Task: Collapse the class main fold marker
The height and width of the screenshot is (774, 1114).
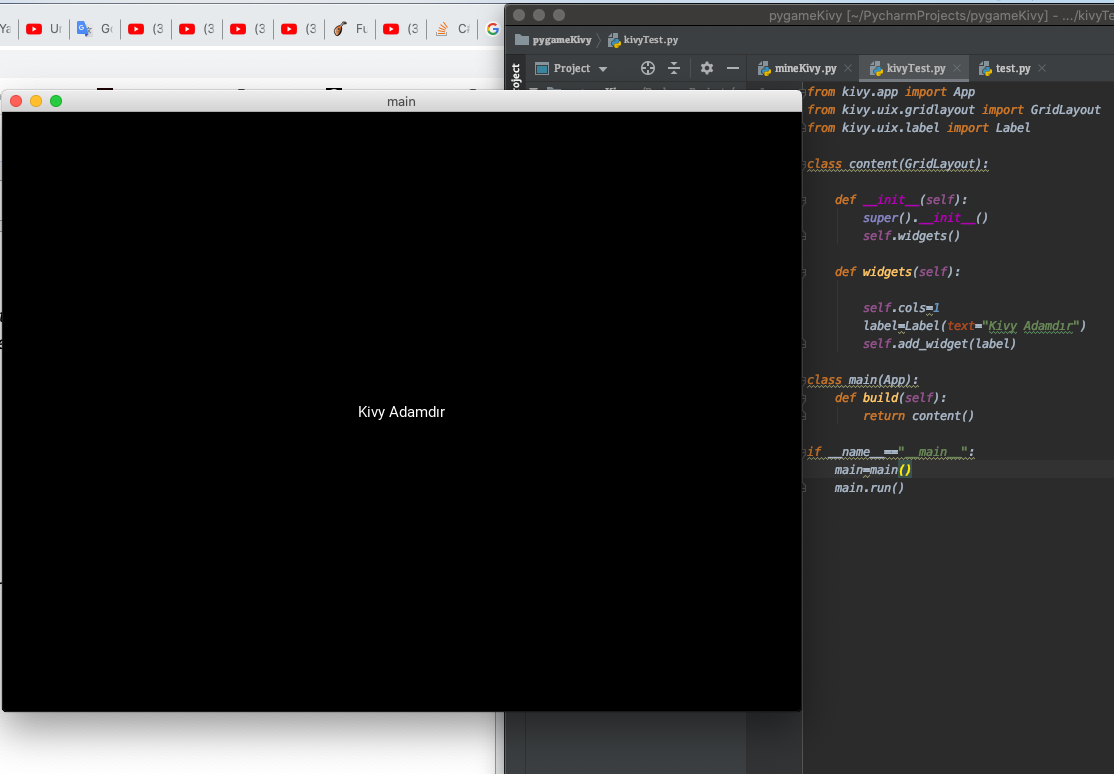Action: (805, 380)
